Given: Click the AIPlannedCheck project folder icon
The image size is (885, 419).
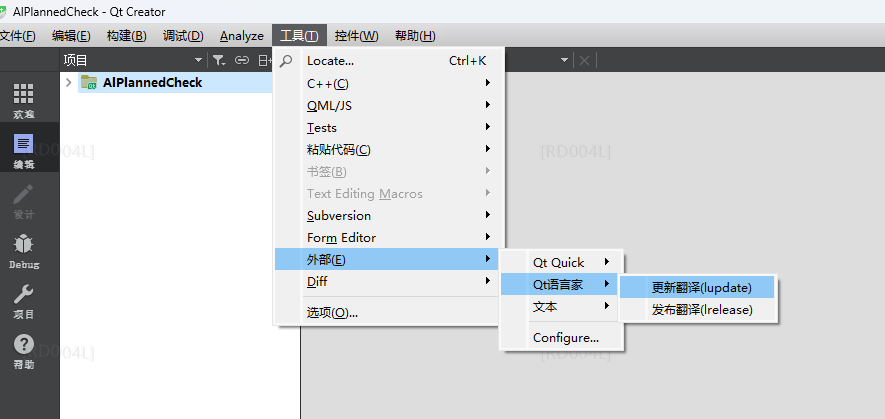Looking at the screenshot, I should 89,82.
